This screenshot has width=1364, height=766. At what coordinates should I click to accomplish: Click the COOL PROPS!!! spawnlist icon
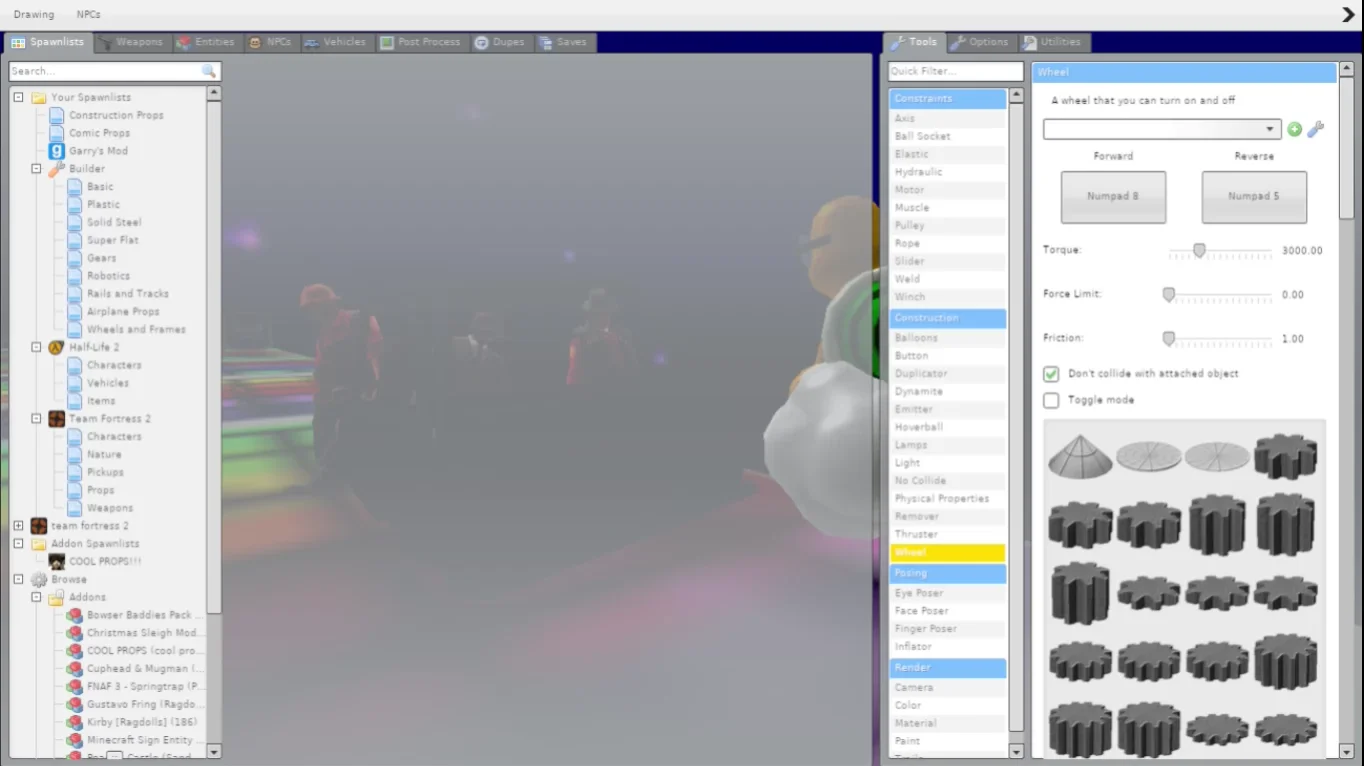[57, 561]
